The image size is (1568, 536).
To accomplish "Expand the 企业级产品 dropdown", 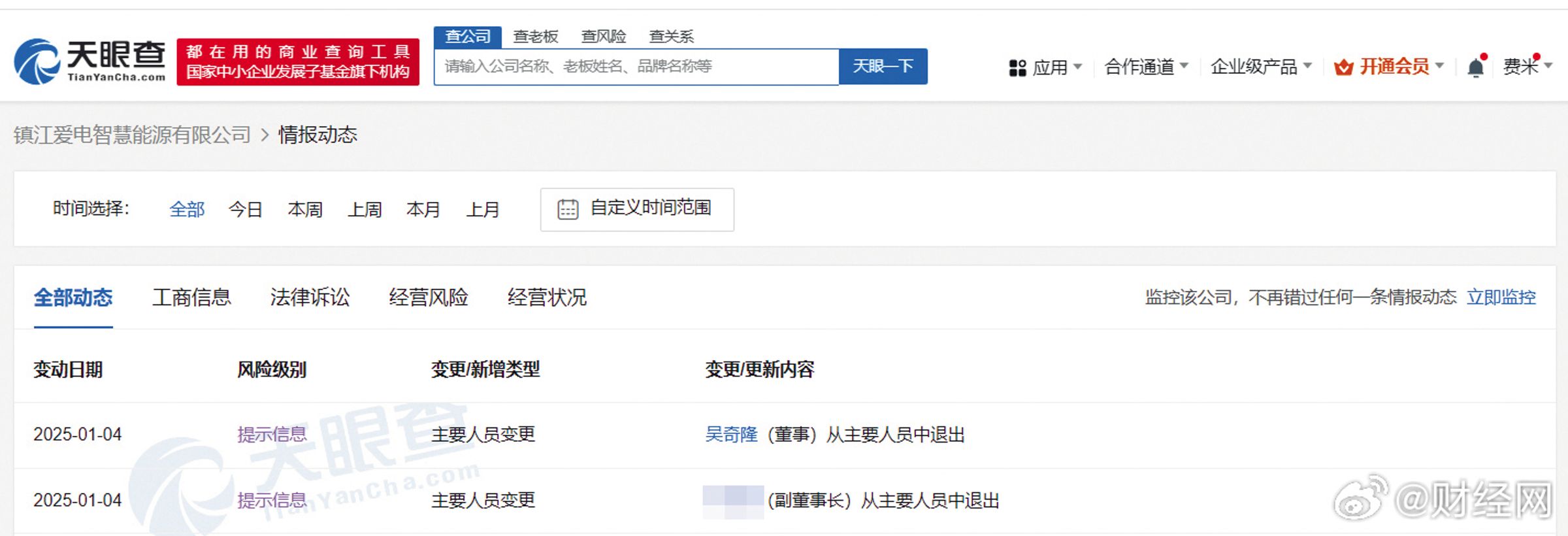I will click(1261, 67).
